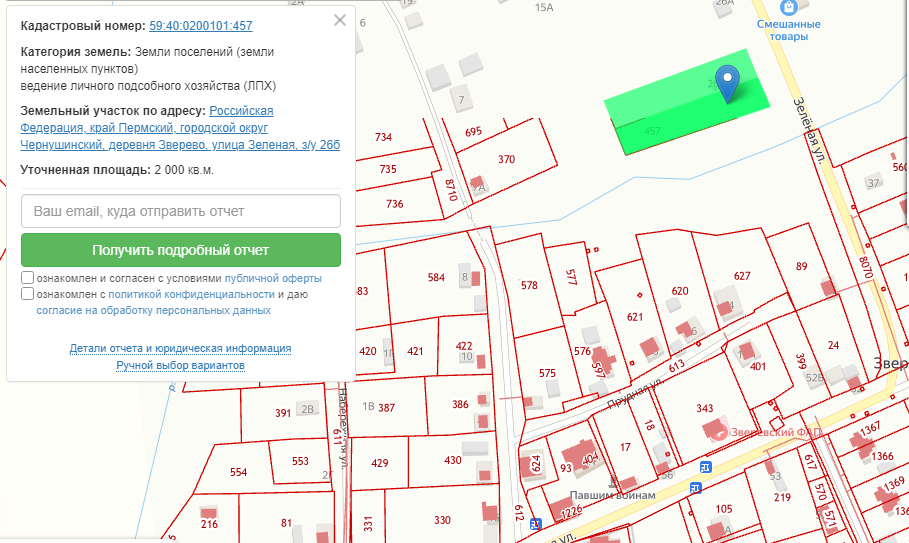This screenshot has width=909, height=543.
Task: Close the cadastral info popup
Action: tap(340, 20)
